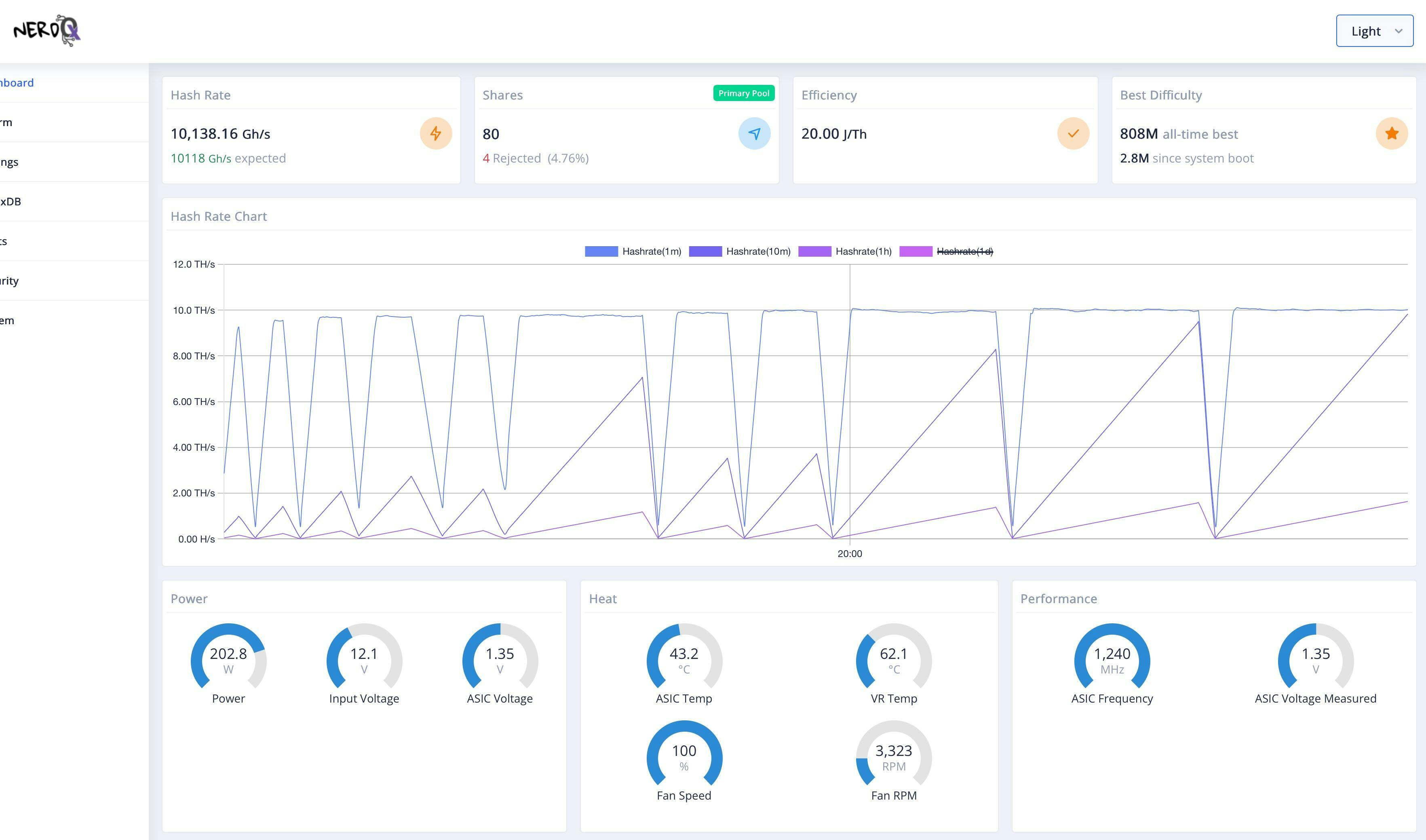Click the NerdQ logo
This screenshot has height=840, width=1426.
pos(47,31)
